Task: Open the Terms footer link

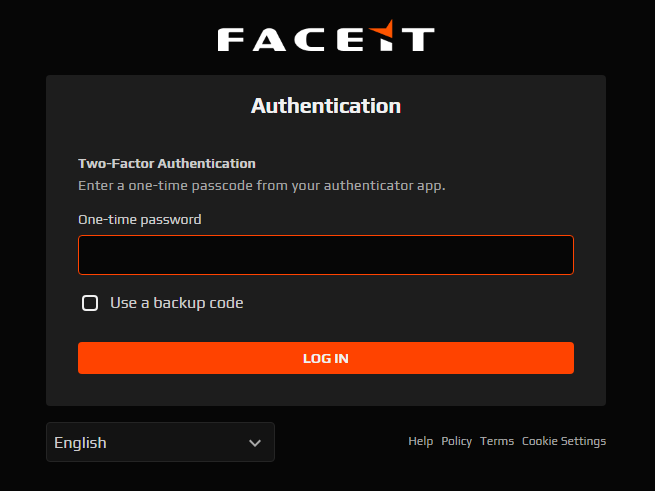Action: pos(497,441)
